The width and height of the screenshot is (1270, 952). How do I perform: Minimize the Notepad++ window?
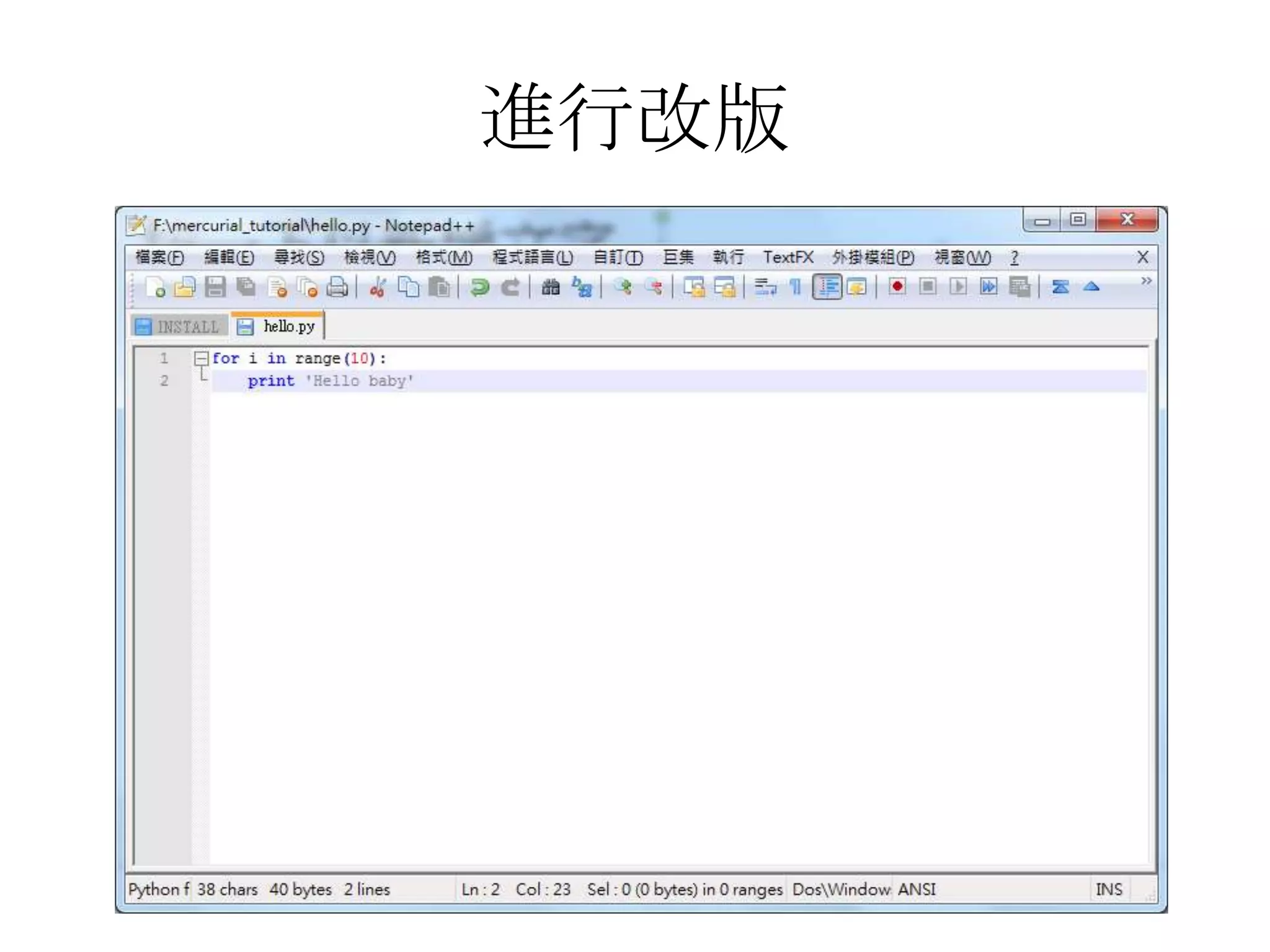[x=1042, y=221]
